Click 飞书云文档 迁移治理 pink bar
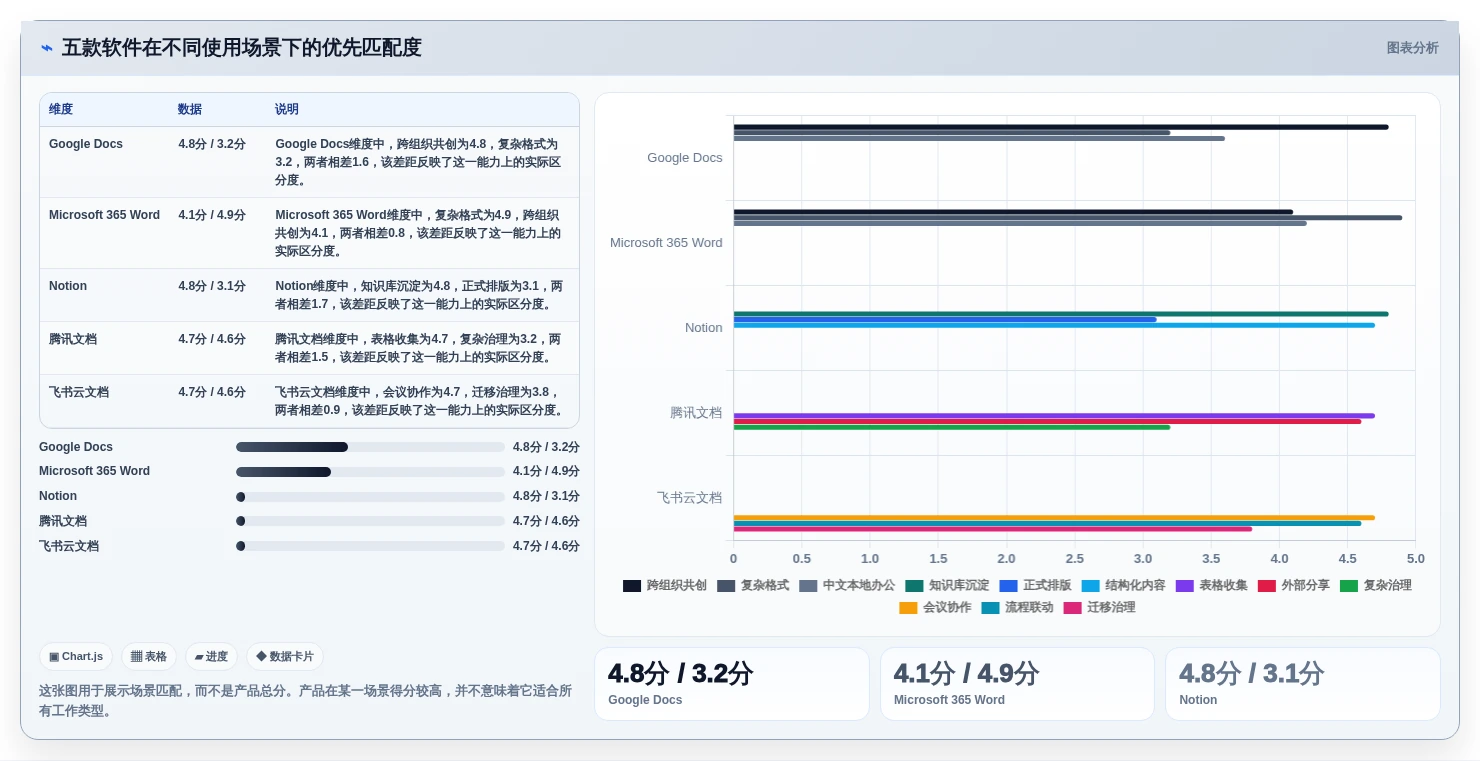Image resolution: width=1480 pixels, height=761 pixels. 993,529
